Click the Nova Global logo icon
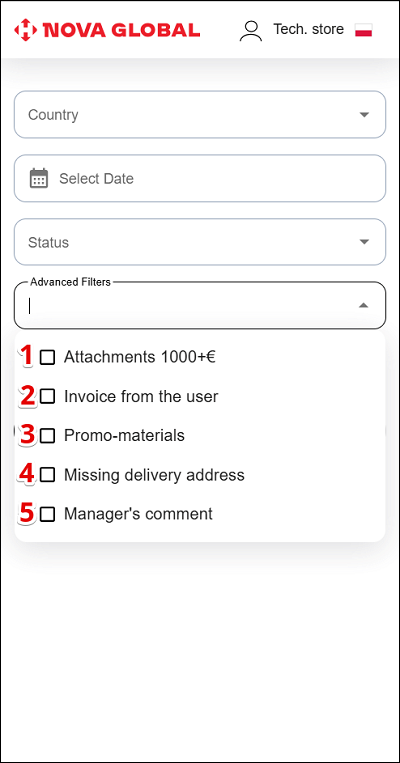 coord(25,30)
